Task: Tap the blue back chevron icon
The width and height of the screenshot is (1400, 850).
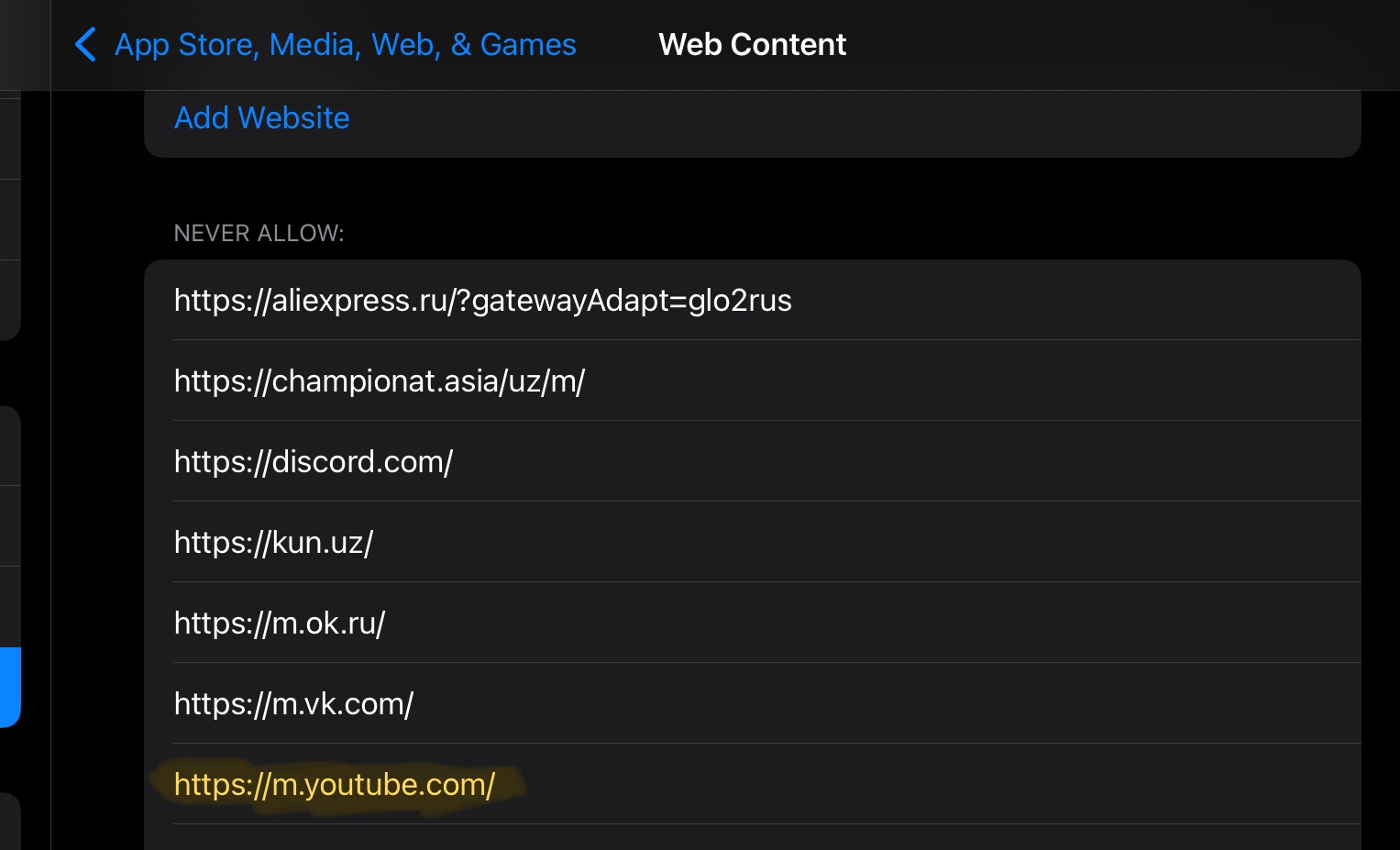Action: point(85,44)
